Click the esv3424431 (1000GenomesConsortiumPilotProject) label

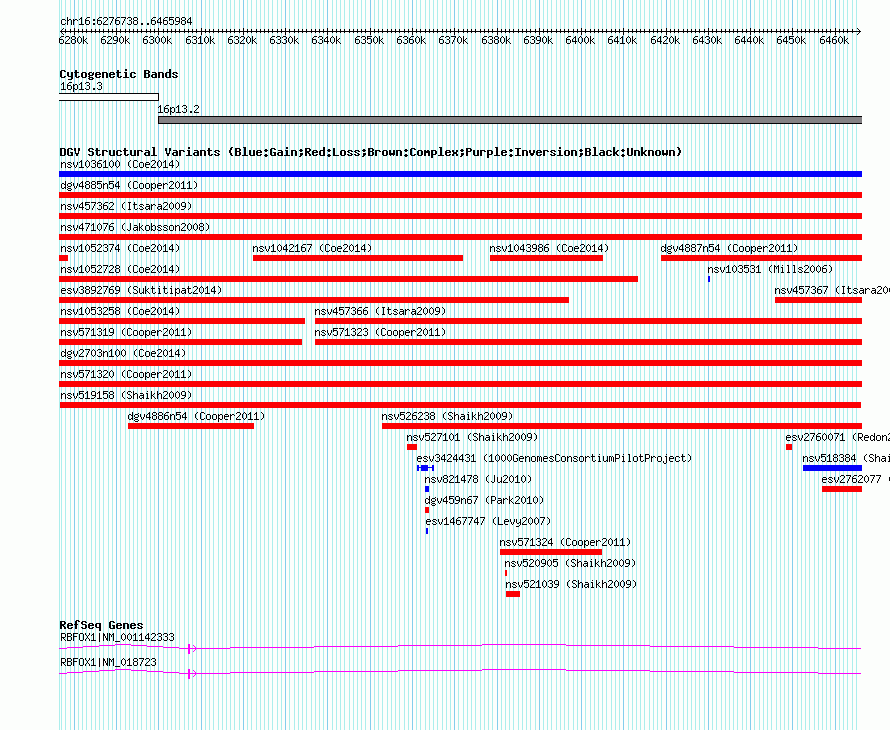pyautogui.click(x=554, y=458)
